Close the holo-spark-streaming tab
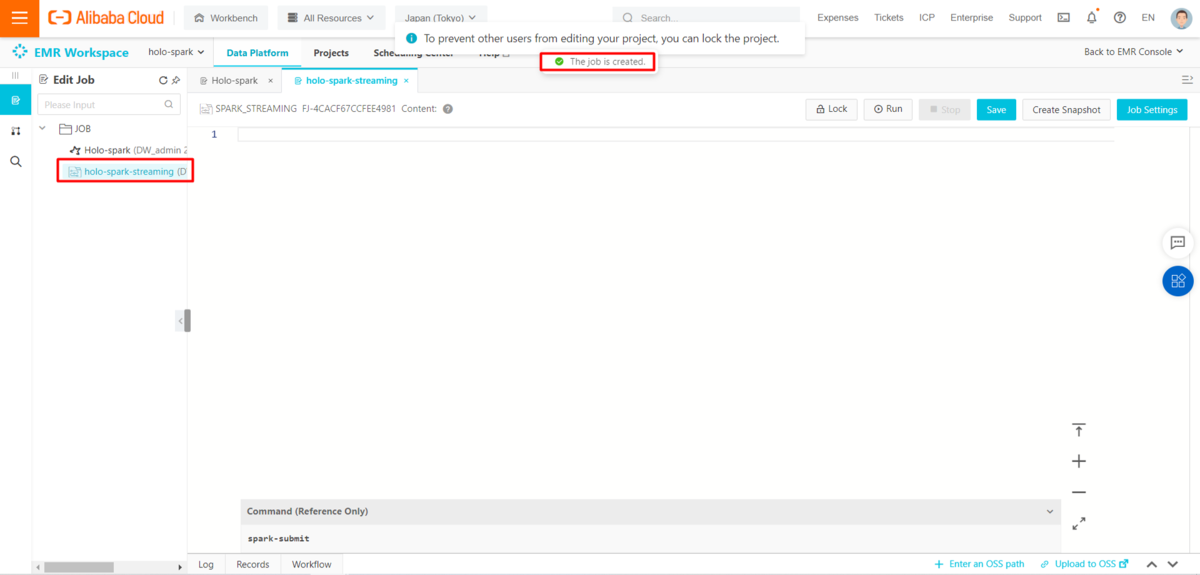 click(x=405, y=80)
